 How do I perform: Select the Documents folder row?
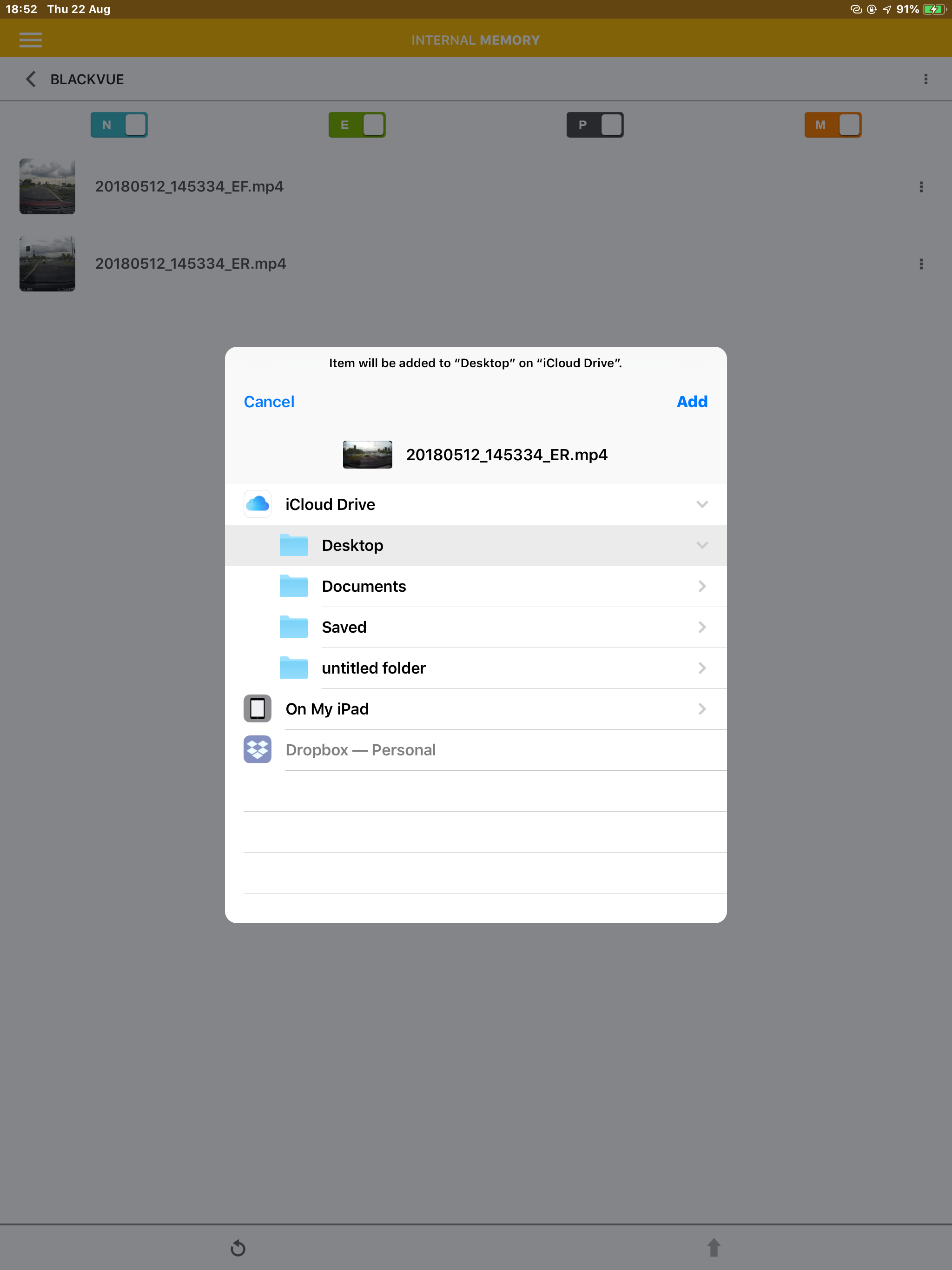click(x=476, y=586)
